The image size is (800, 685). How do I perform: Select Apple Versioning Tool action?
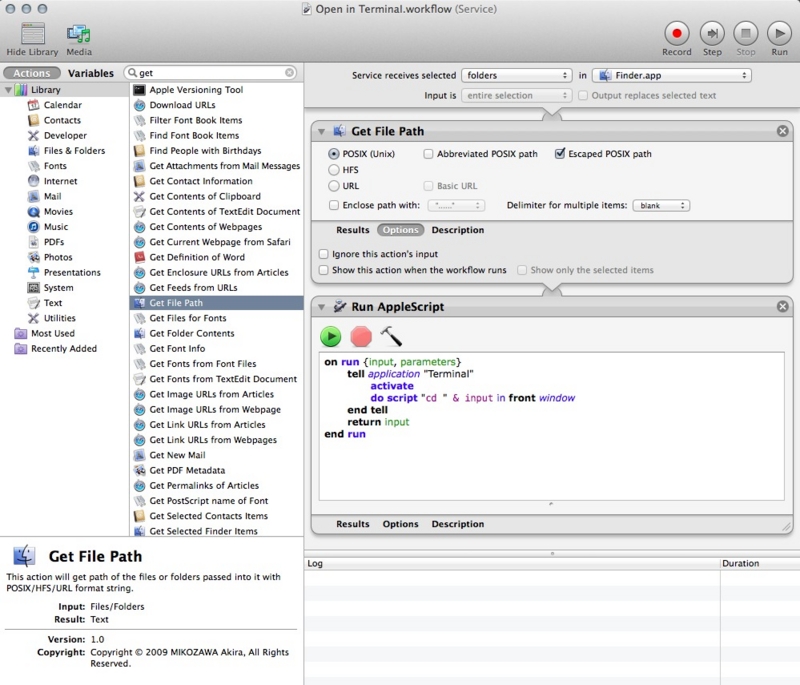(x=217, y=90)
